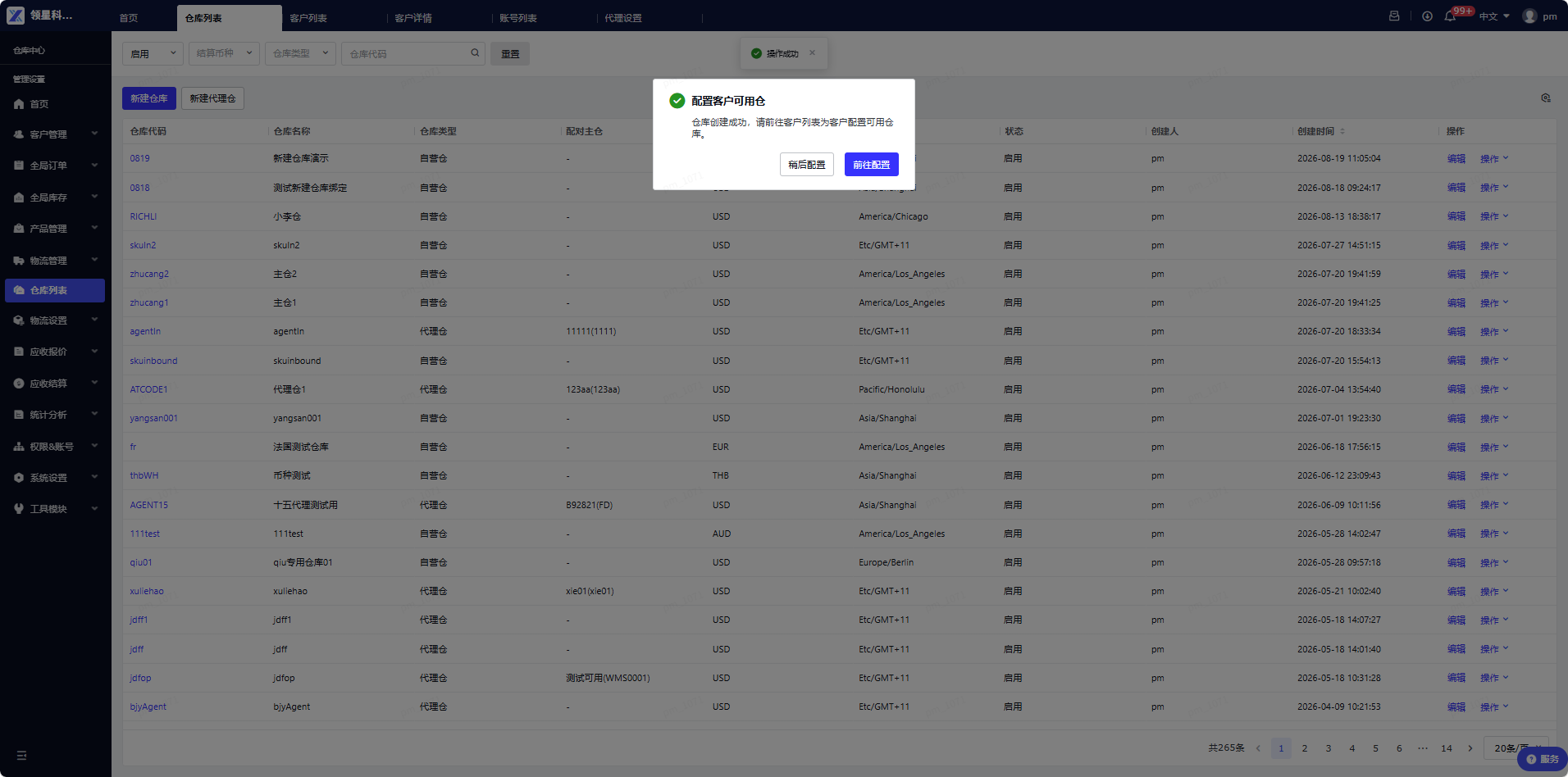
Task: Open warehouse code link RICHLI
Action: click(143, 217)
